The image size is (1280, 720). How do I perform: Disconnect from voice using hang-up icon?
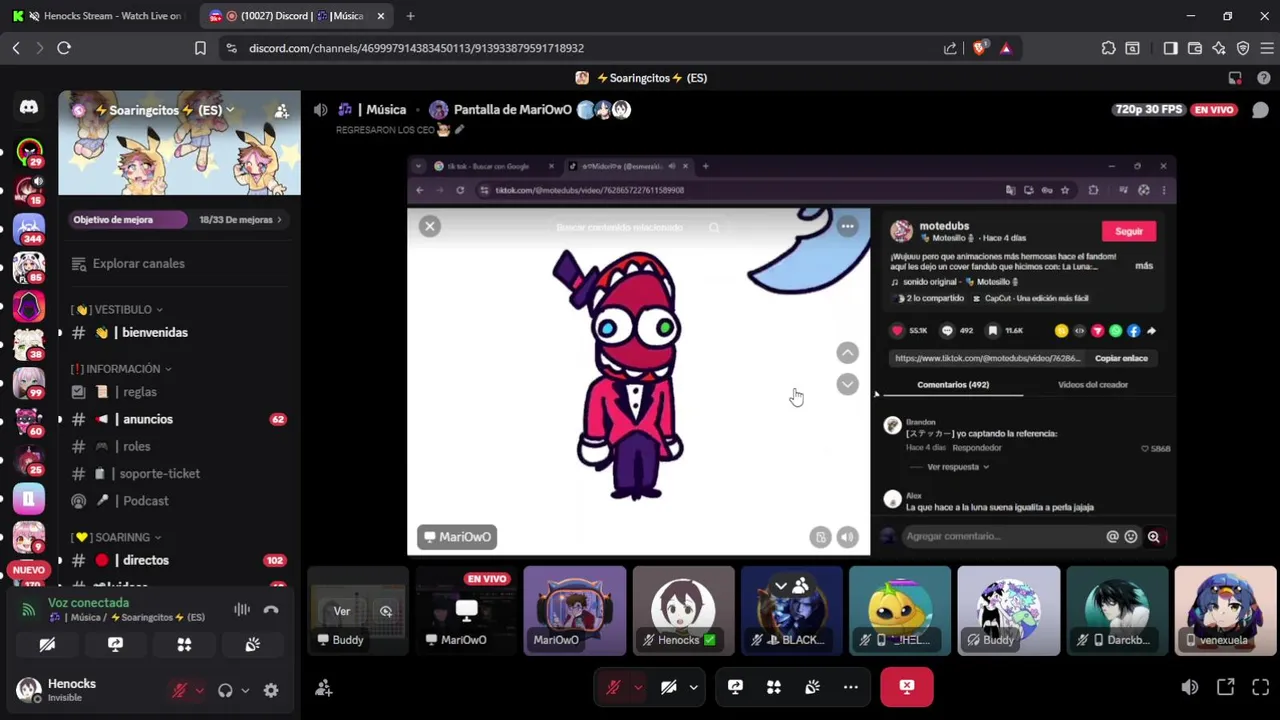pyautogui.click(x=271, y=609)
